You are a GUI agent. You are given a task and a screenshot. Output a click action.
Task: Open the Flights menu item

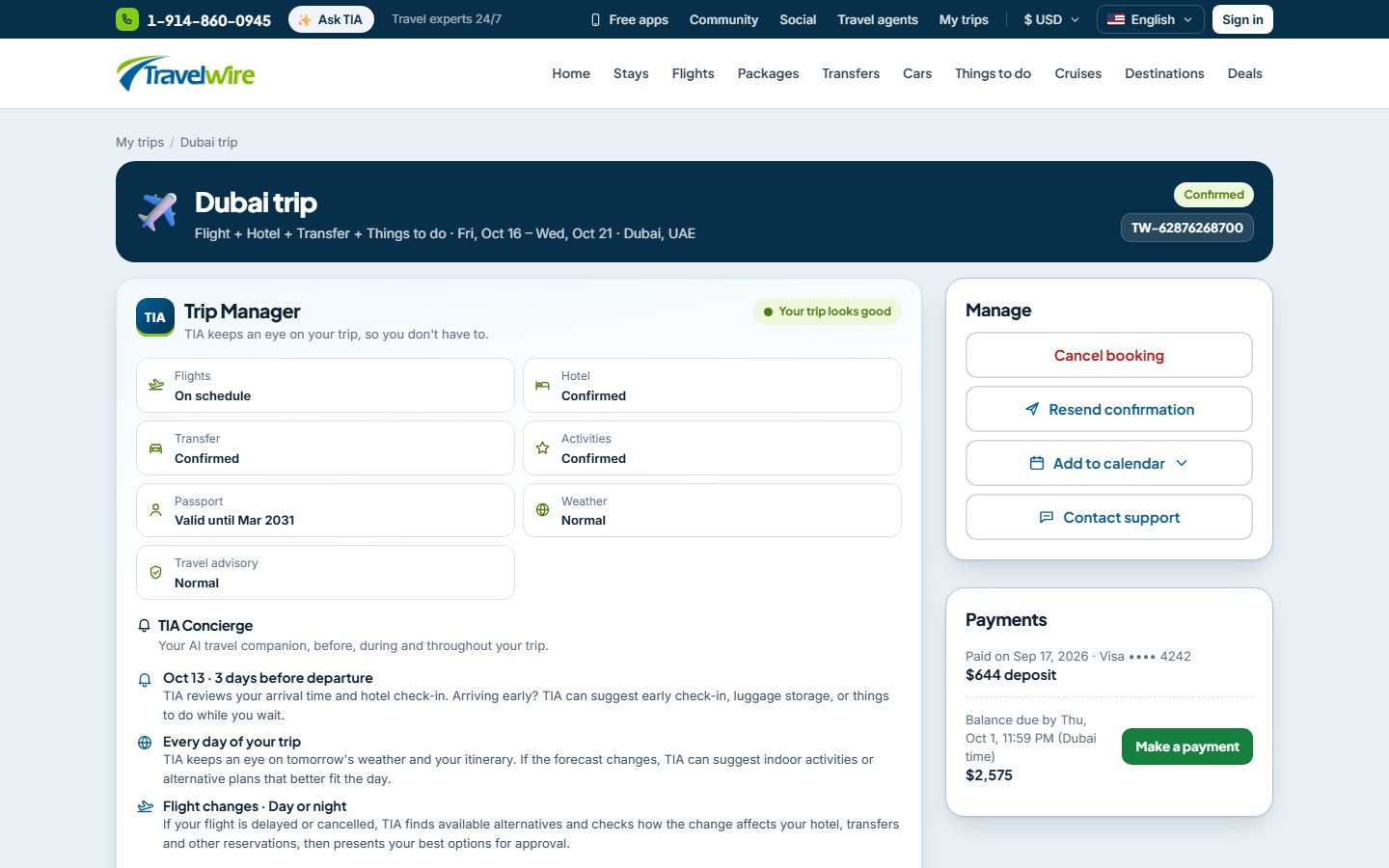693,73
